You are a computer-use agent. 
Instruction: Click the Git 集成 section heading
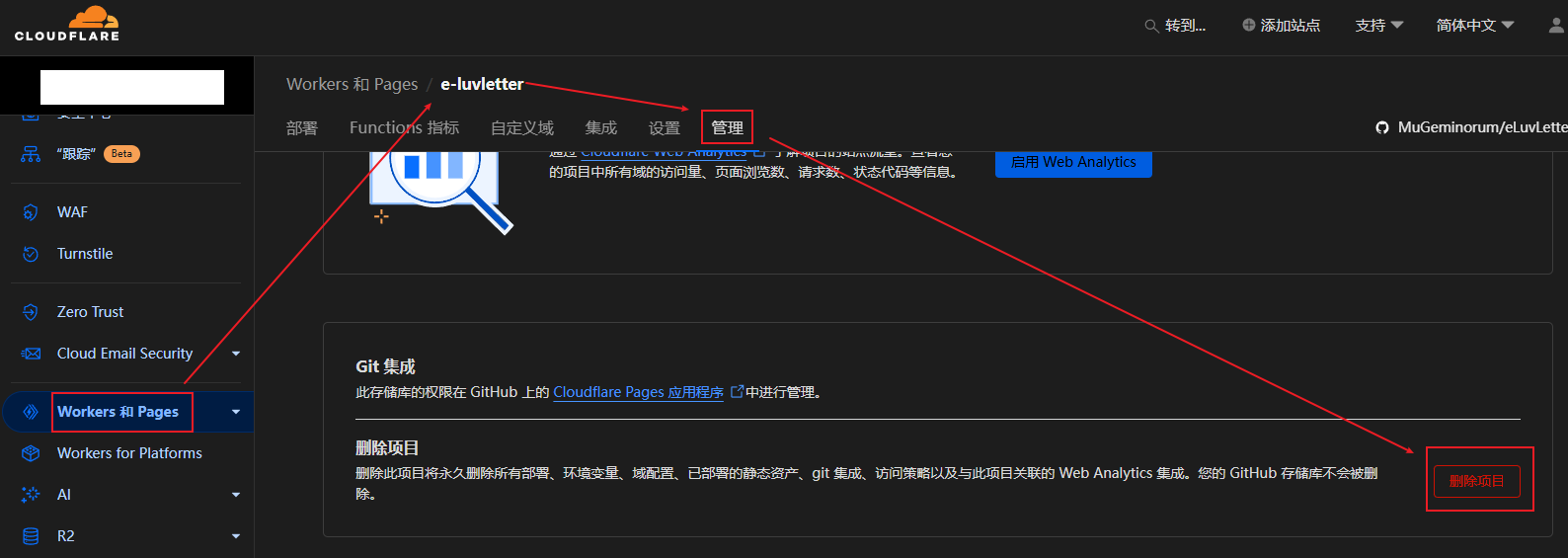[x=385, y=366]
